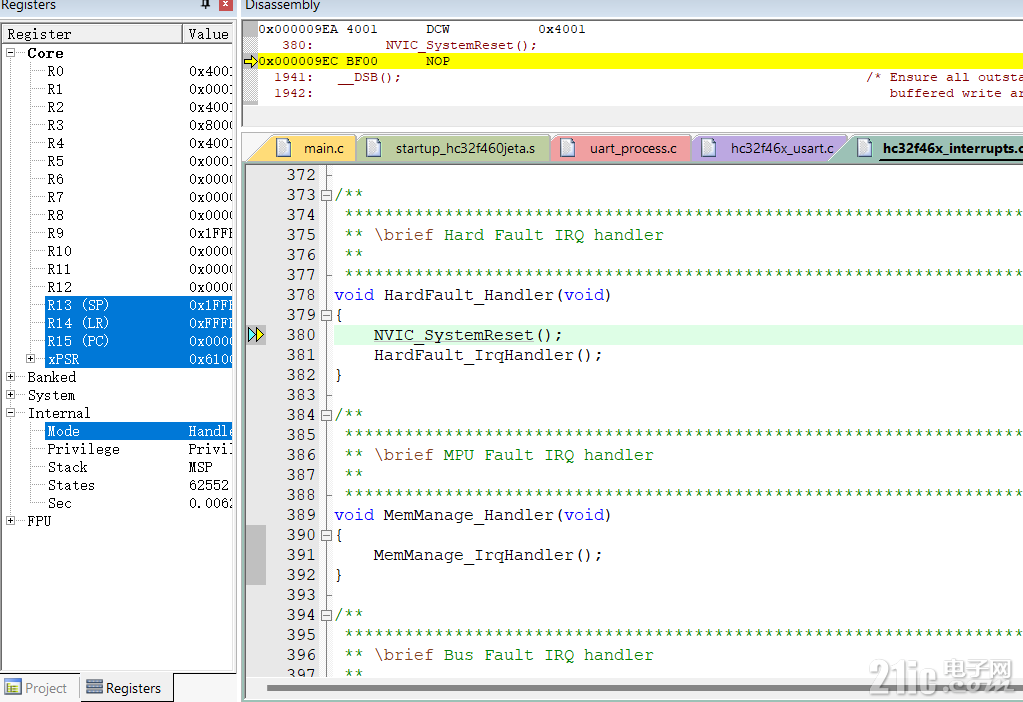Click HardFault_IrqHandler() call on line 381

(x=487, y=355)
